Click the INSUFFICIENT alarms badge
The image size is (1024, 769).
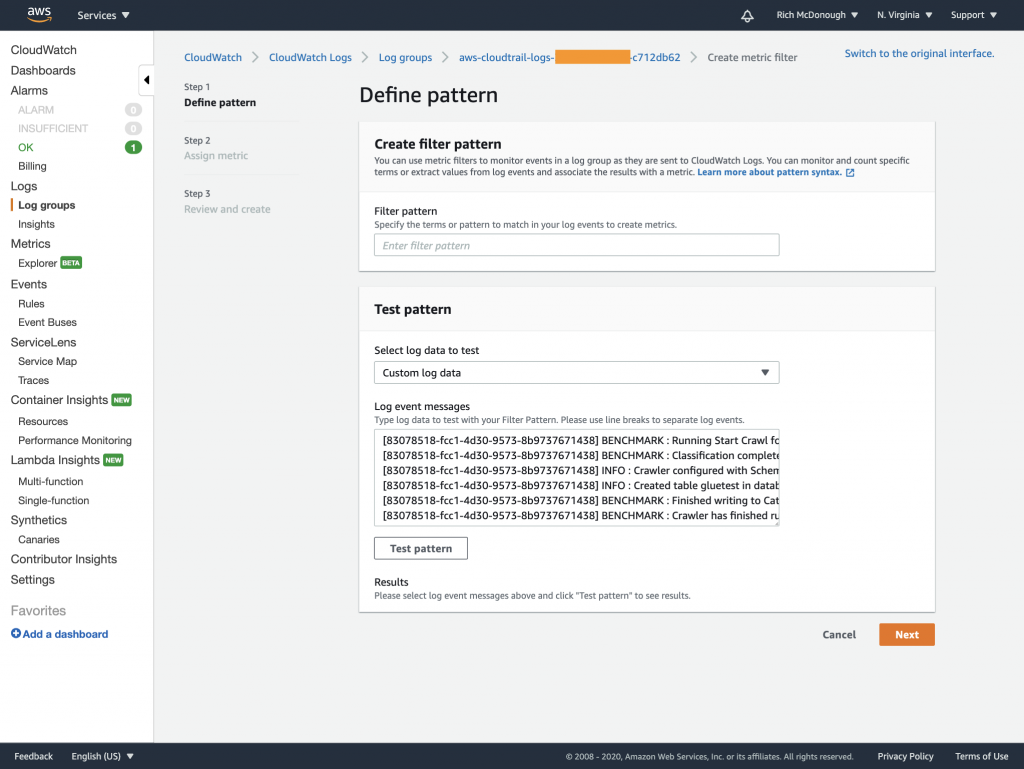[x=131, y=128]
